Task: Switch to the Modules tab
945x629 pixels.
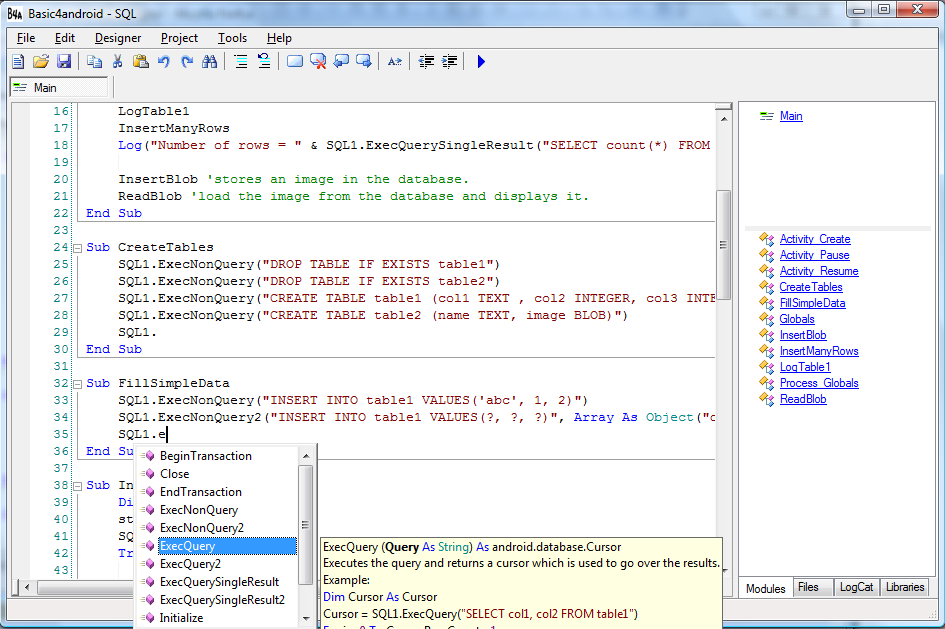Action: click(x=765, y=588)
